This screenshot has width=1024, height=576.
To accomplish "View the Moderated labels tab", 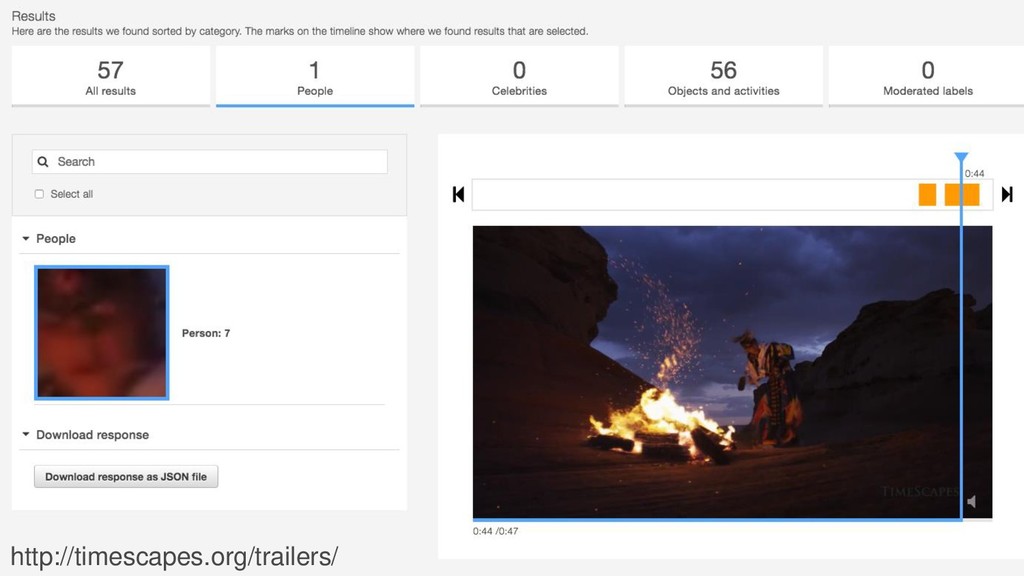I will point(927,76).
